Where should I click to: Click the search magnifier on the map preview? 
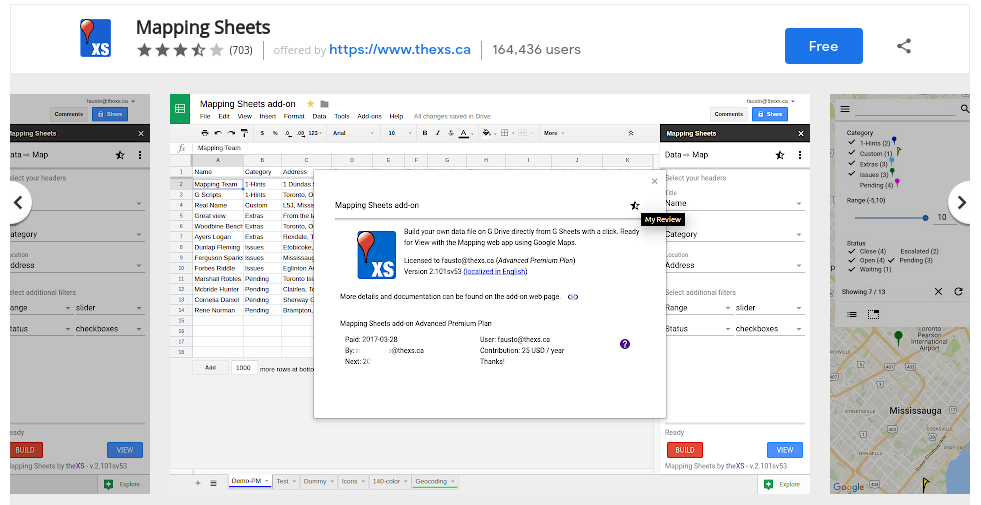(965, 109)
